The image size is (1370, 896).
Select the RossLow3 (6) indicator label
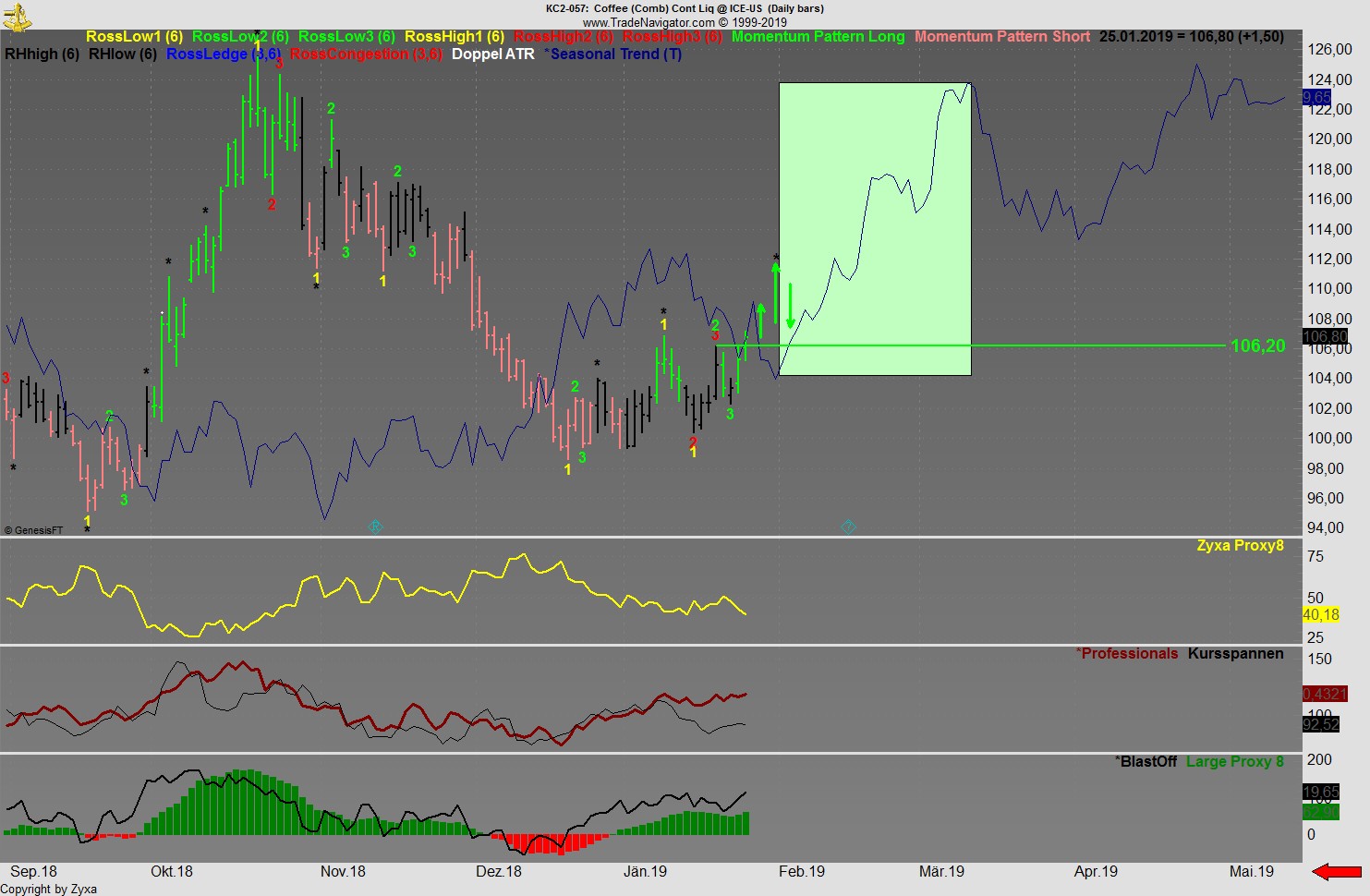(x=346, y=37)
